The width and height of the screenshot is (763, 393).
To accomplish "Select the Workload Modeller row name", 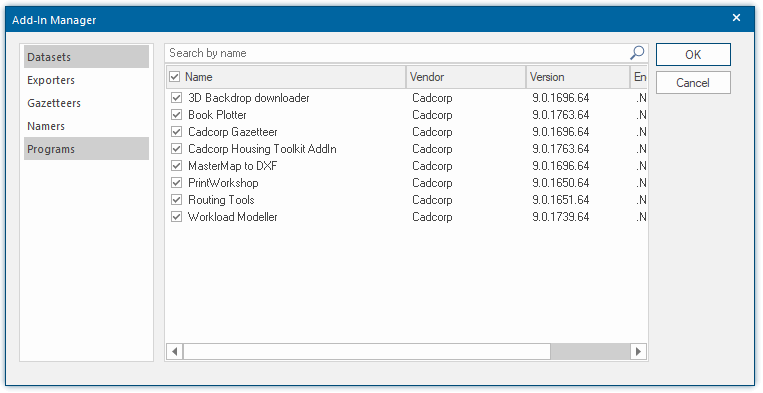I will [233, 217].
